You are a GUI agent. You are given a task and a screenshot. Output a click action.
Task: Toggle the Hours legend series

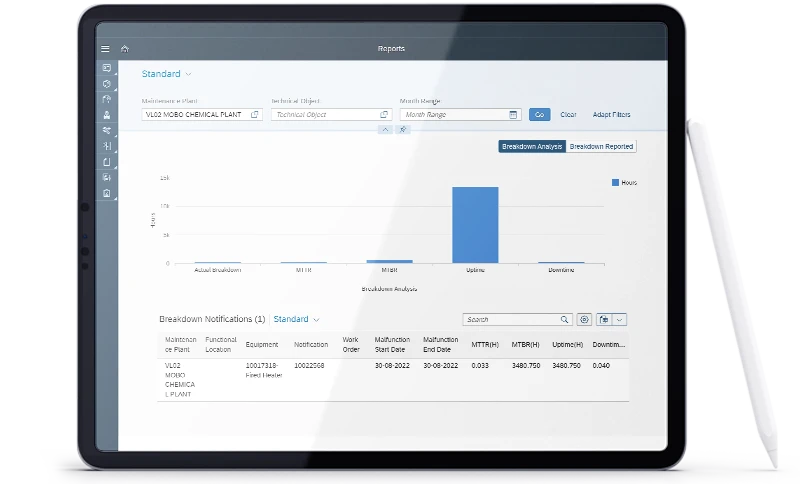[x=624, y=183]
